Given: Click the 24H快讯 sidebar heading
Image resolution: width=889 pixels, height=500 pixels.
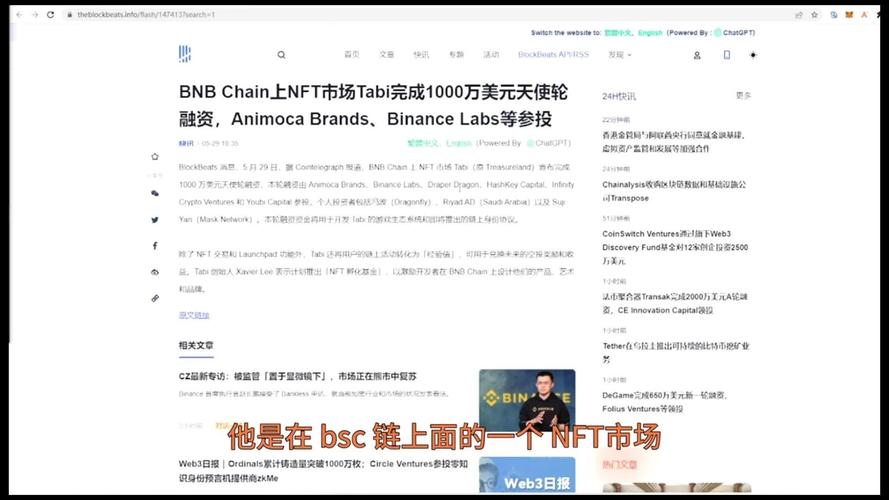Looking at the screenshot, I should pyautogui.click(x=619, y=96).
